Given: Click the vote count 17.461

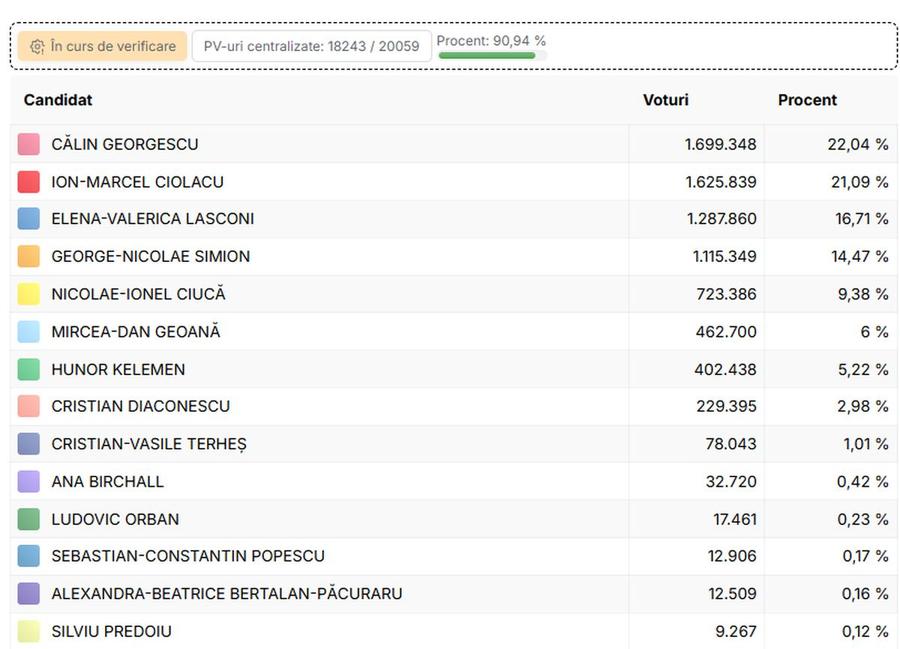Looking at the screenshot, I should point(735,519).
